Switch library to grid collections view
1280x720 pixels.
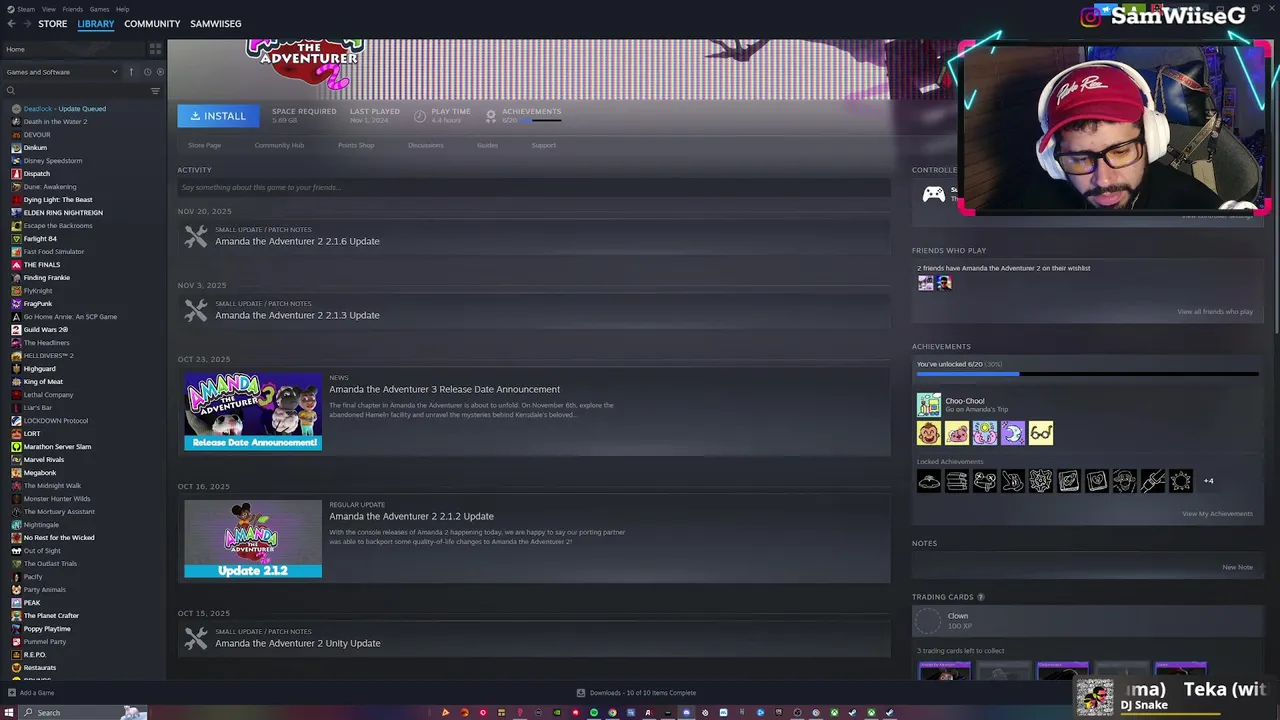tap(155, 48)
